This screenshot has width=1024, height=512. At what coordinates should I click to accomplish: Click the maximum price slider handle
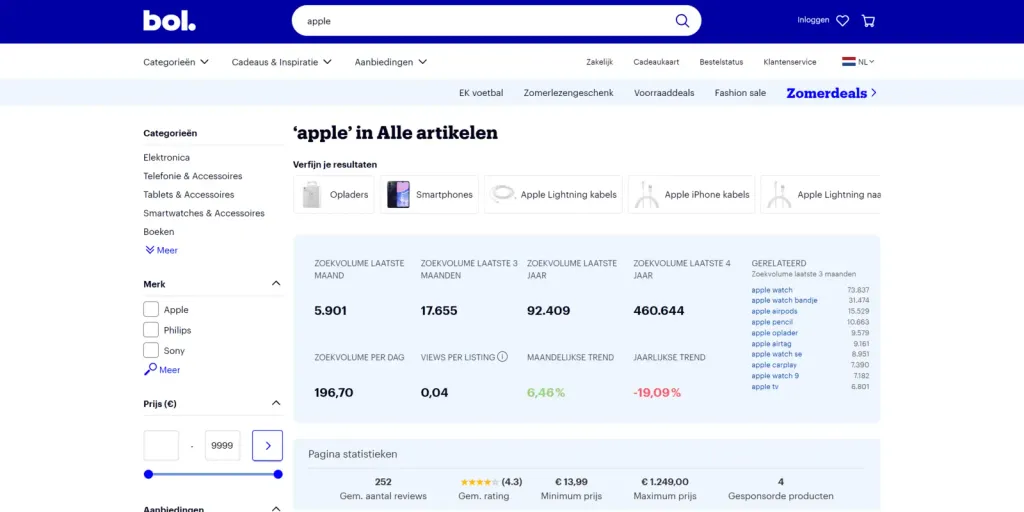278,474
